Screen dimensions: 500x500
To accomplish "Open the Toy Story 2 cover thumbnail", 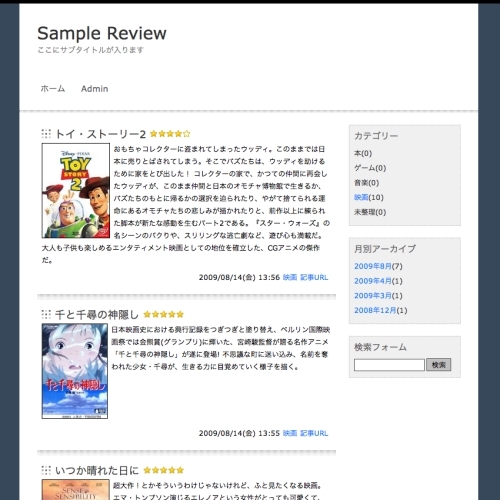I will [76, 190].
